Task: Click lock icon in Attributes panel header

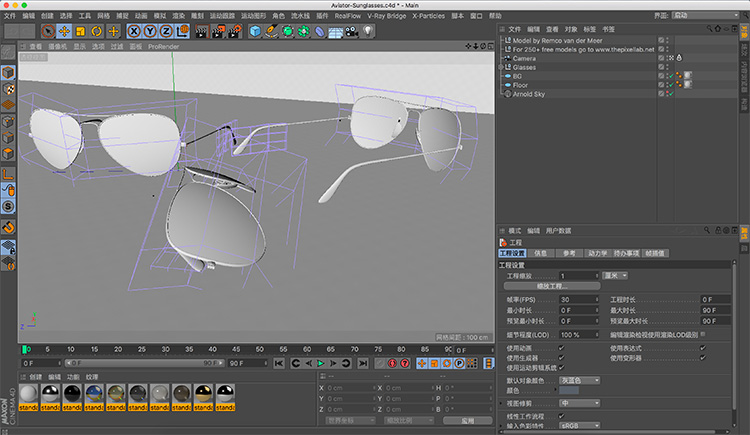Action: tap(718, 230)
